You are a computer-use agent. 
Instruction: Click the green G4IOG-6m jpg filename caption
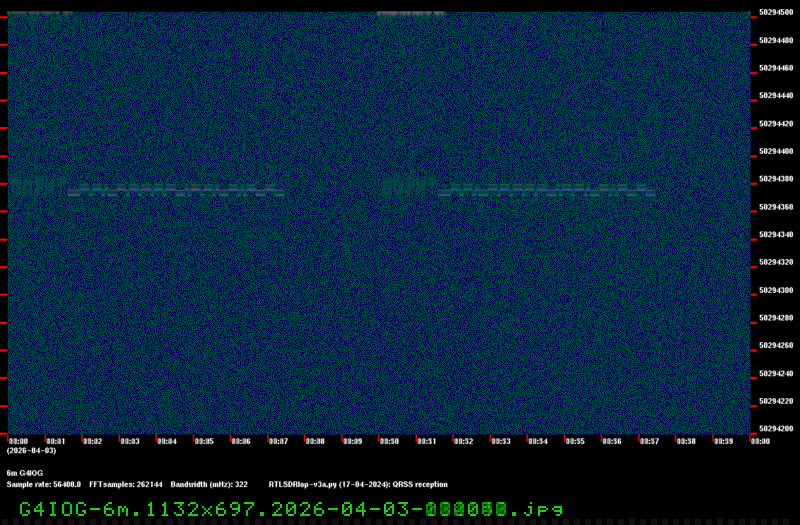coord(290,508)
